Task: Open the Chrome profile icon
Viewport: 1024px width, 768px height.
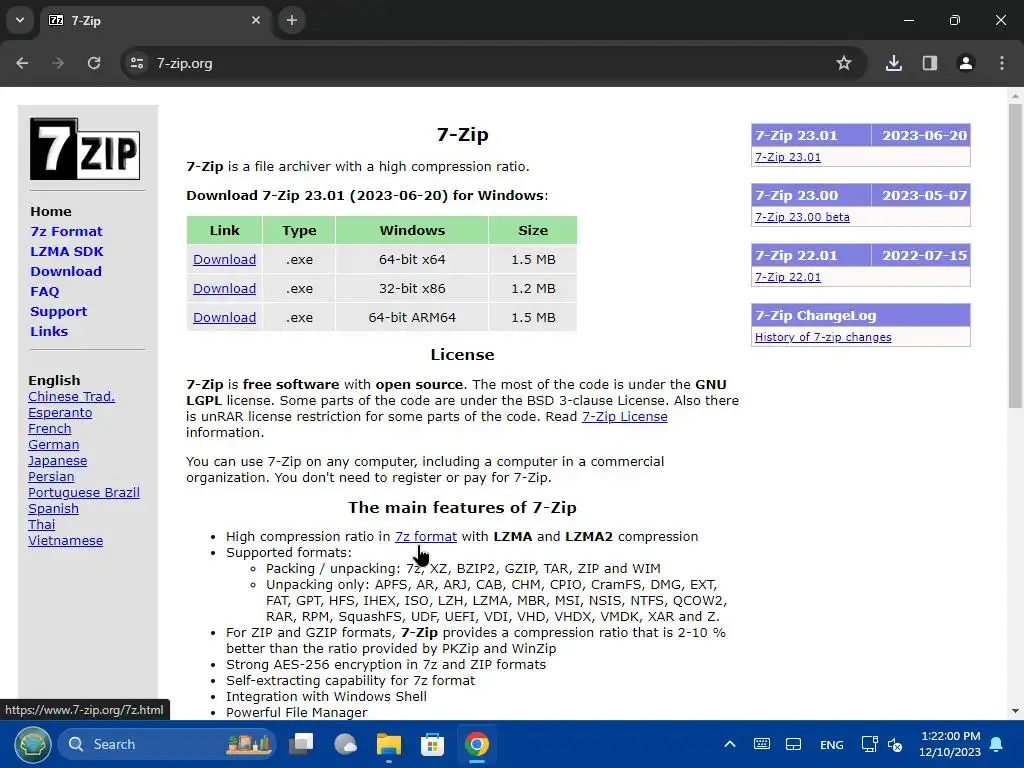Action: click(966, 63)
